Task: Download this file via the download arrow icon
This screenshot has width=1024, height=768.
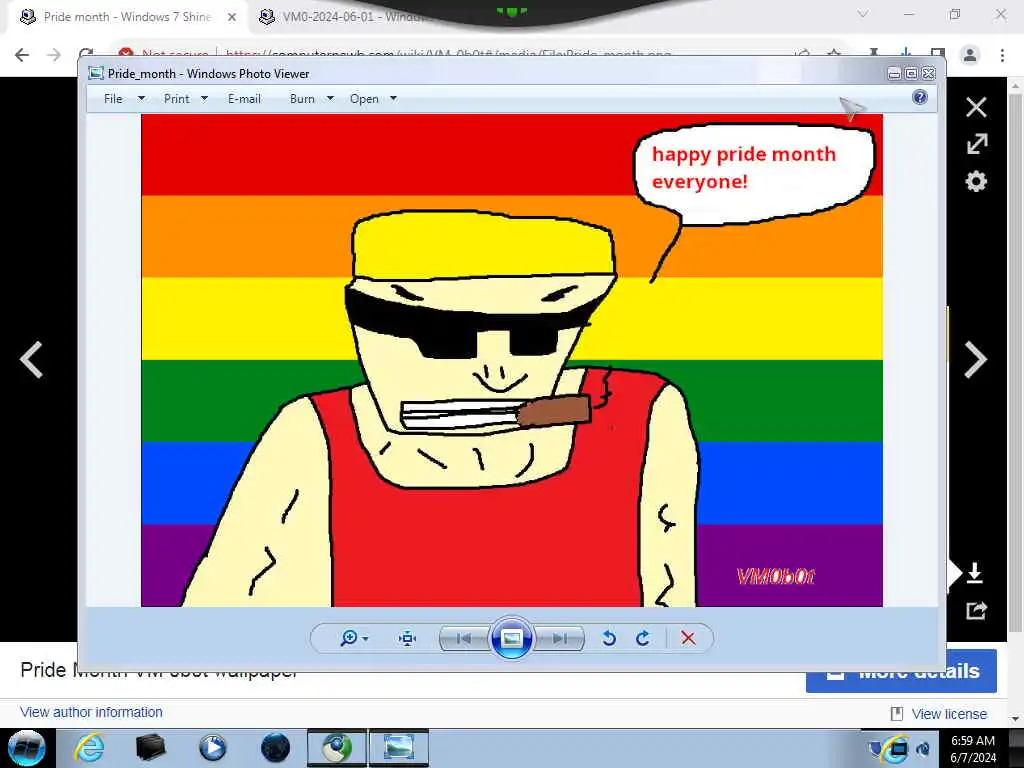Action: [x=974, y=572]
